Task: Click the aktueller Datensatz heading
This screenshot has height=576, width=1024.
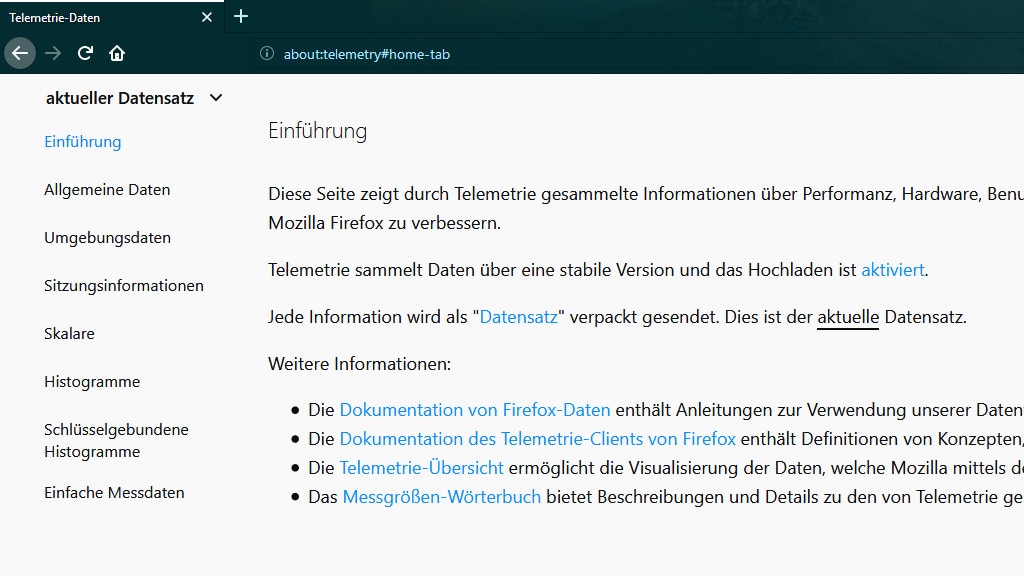Action: [120, 98]
